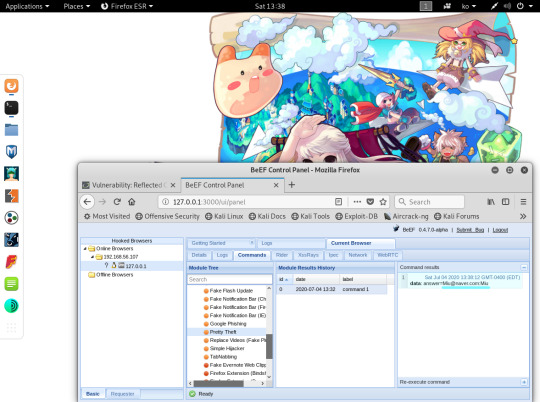Open the Applications menu
Viewport: 540px width, 402px height.
click(x=27, y=6)
